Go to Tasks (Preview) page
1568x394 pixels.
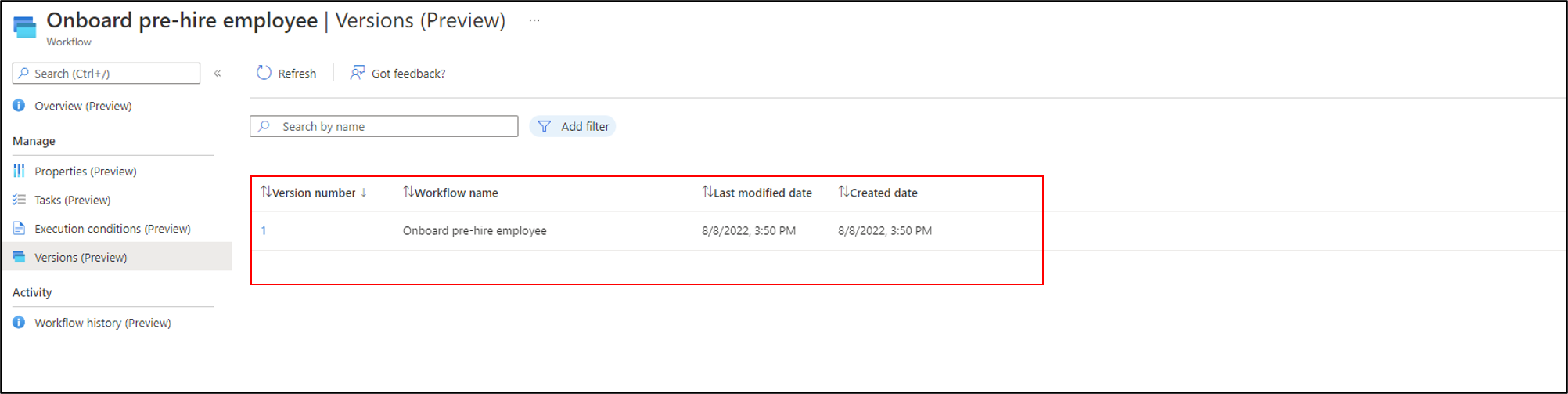[x=73, y=201]
